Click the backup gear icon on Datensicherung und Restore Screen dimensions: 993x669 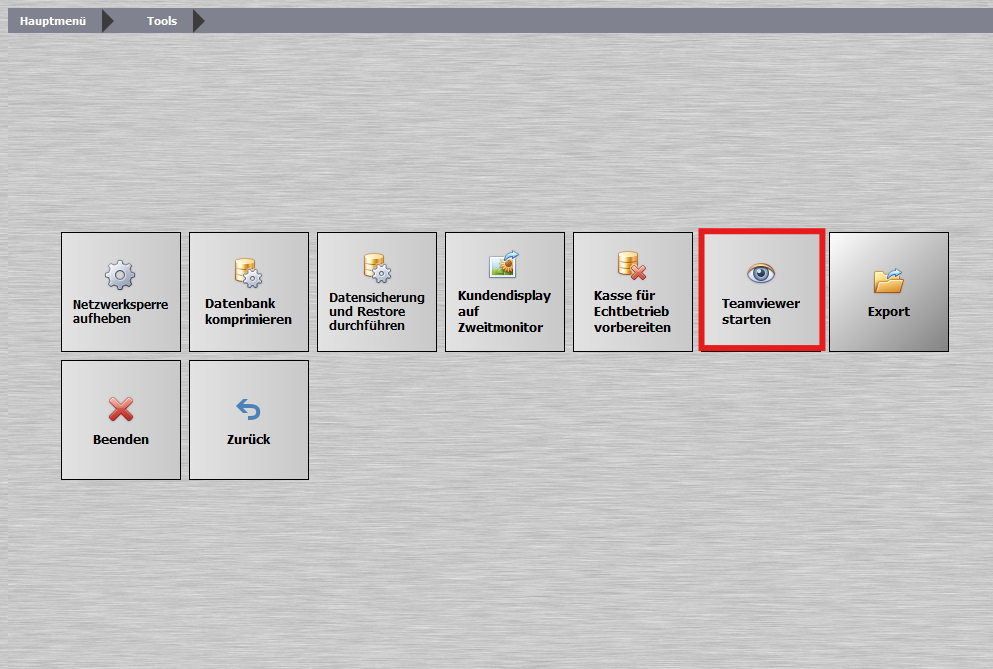(x=376, y=269)
